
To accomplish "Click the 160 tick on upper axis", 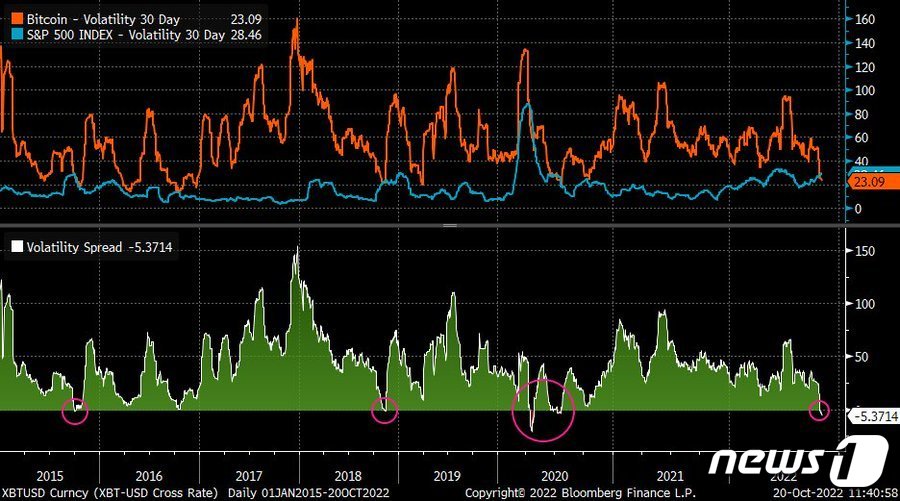I will 865,20.
